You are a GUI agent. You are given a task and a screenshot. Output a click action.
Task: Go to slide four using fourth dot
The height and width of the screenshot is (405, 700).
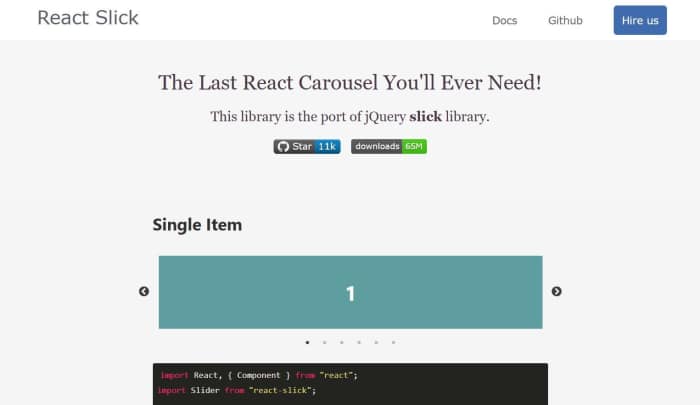click(x=359, y=342)
